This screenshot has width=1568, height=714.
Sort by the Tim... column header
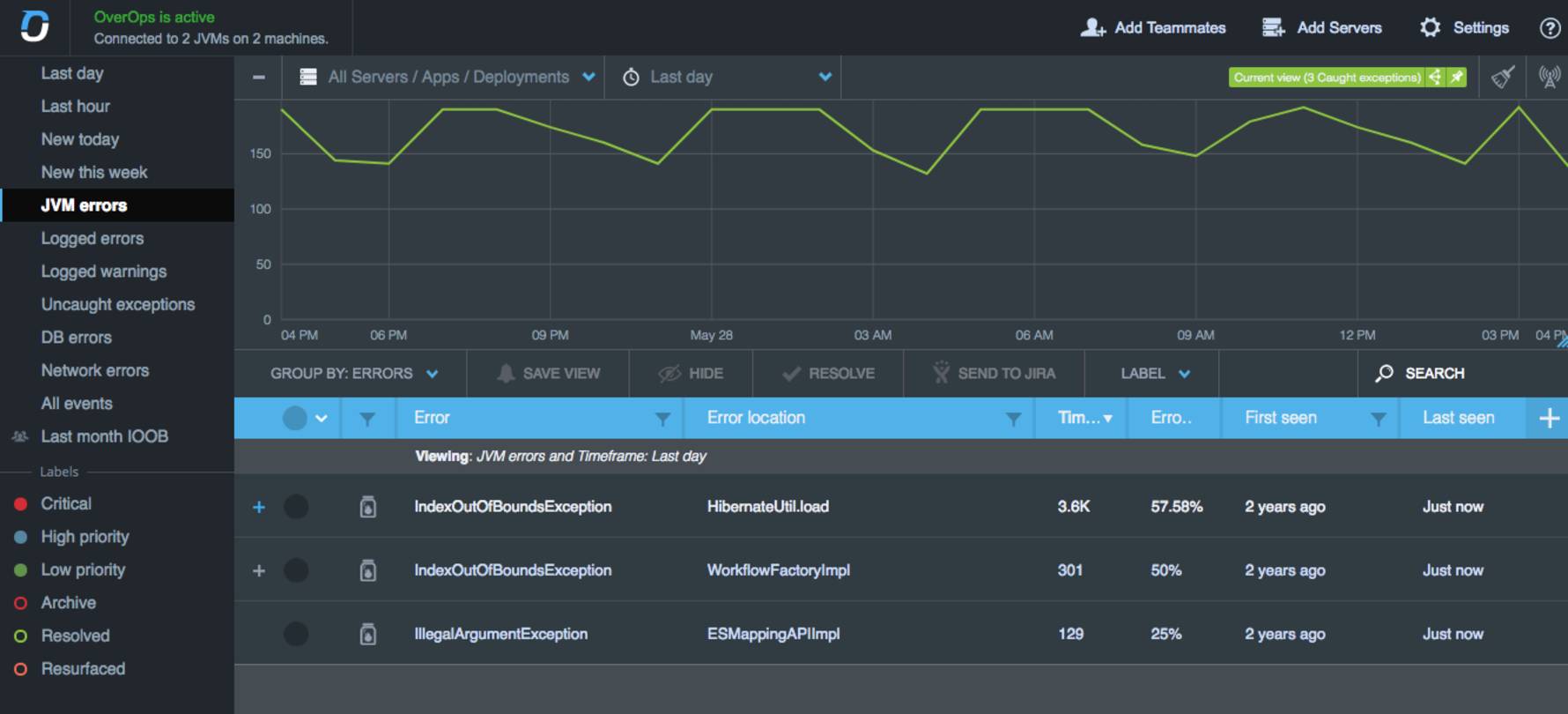point(1084,418)
